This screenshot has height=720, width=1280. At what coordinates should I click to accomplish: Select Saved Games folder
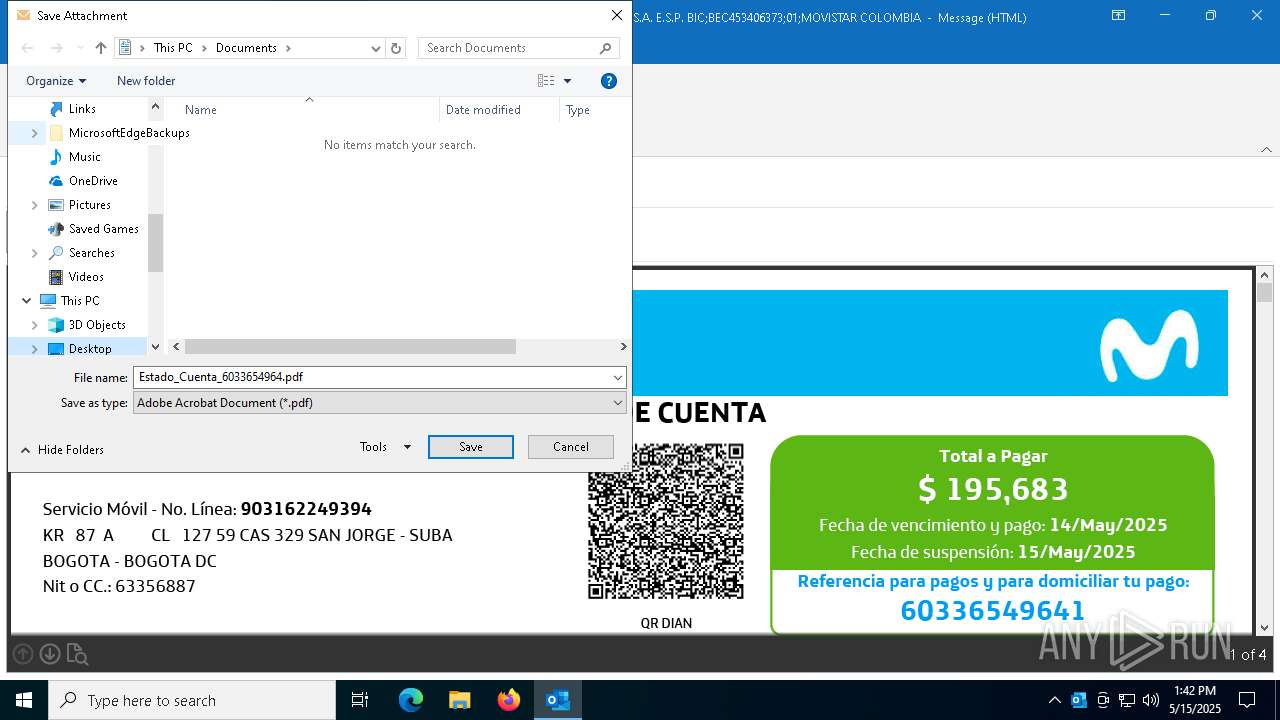(103, 229)
